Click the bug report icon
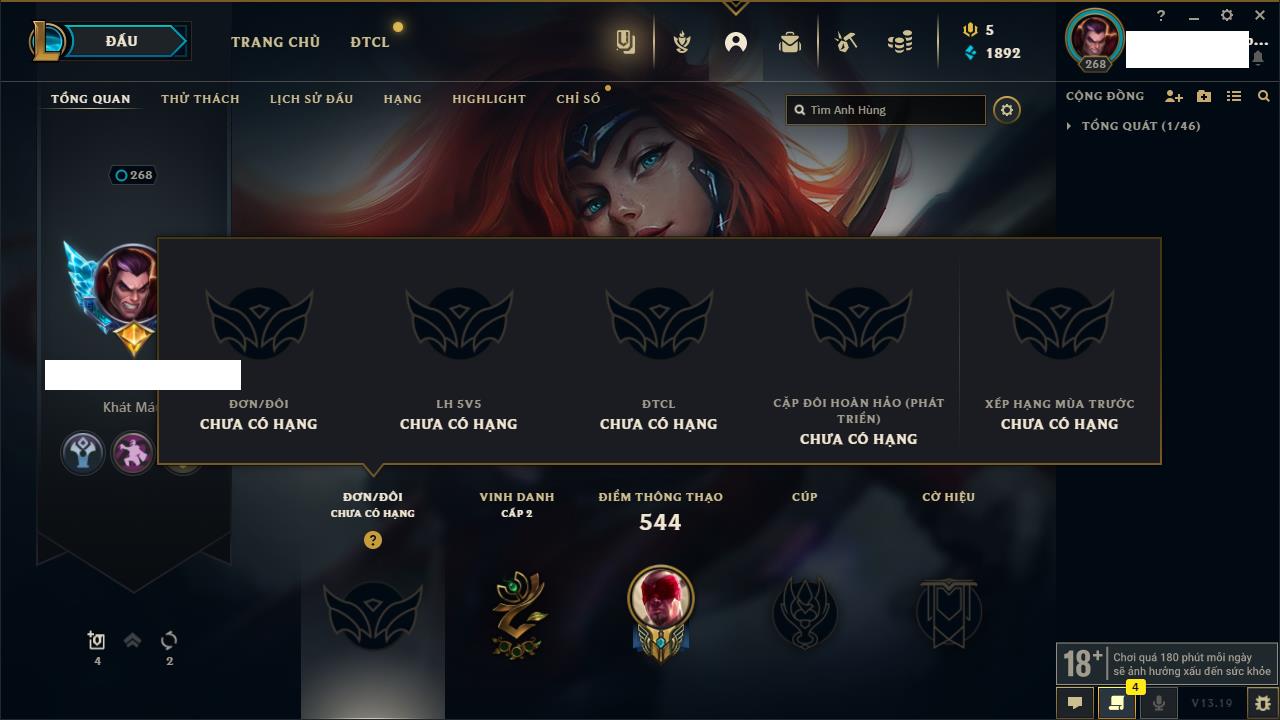The image size is (1280, 720). click(x=1262, y=703)
